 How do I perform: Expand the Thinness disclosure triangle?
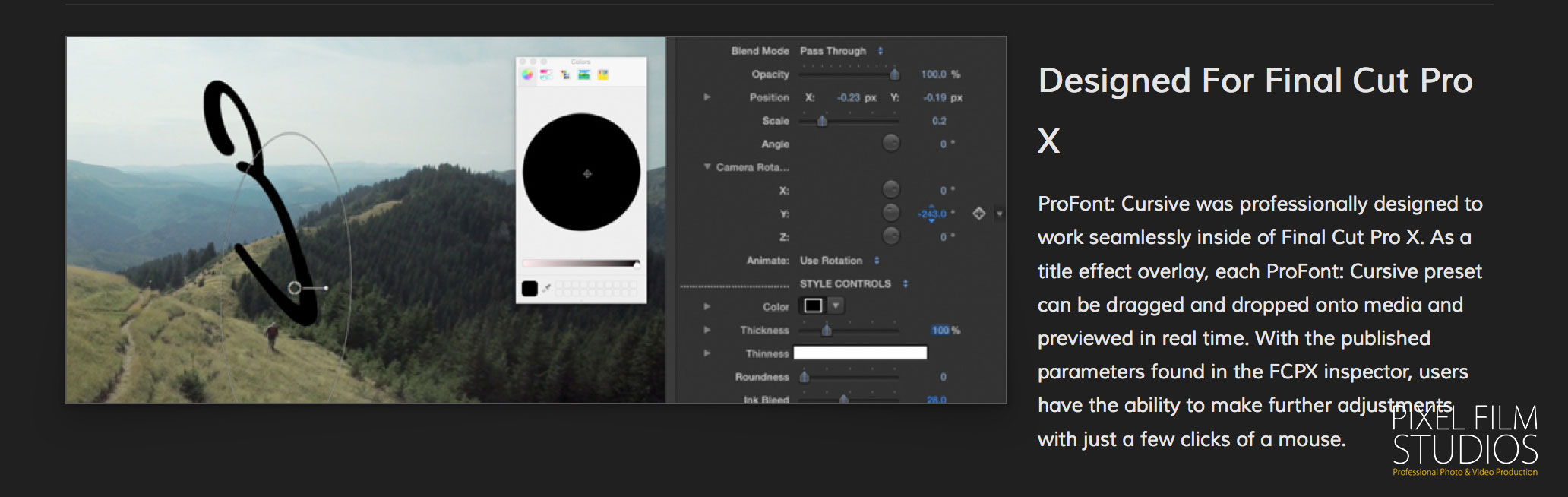(x=707, y=353)
